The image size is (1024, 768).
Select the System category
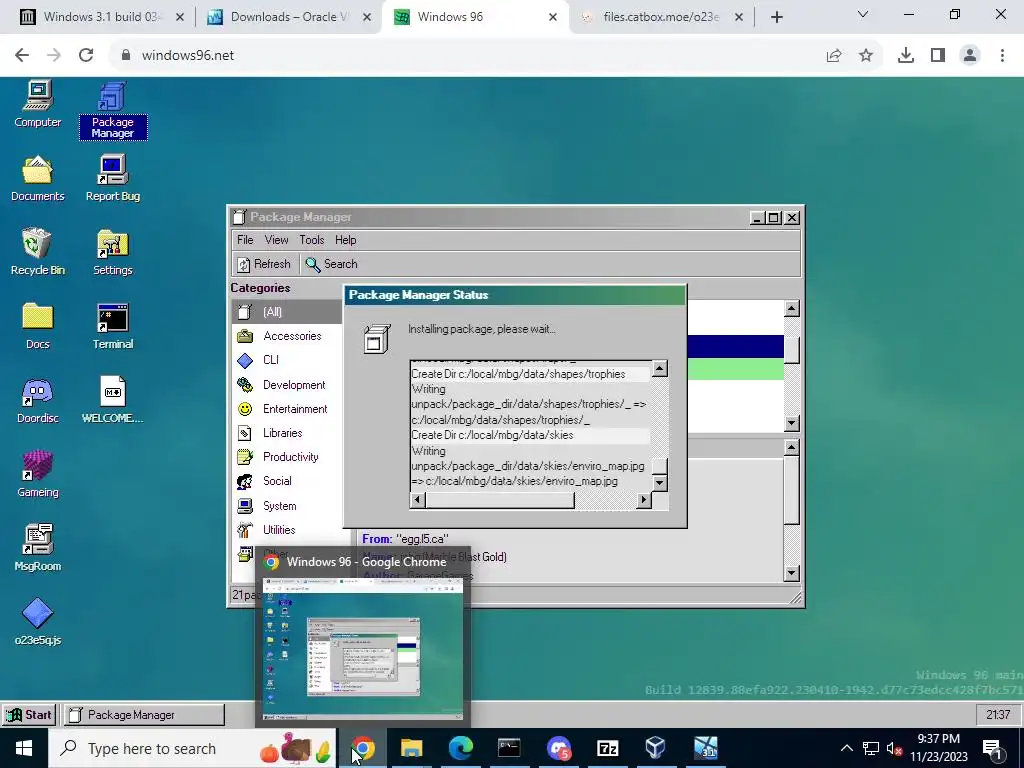click(x=286, y=505)
